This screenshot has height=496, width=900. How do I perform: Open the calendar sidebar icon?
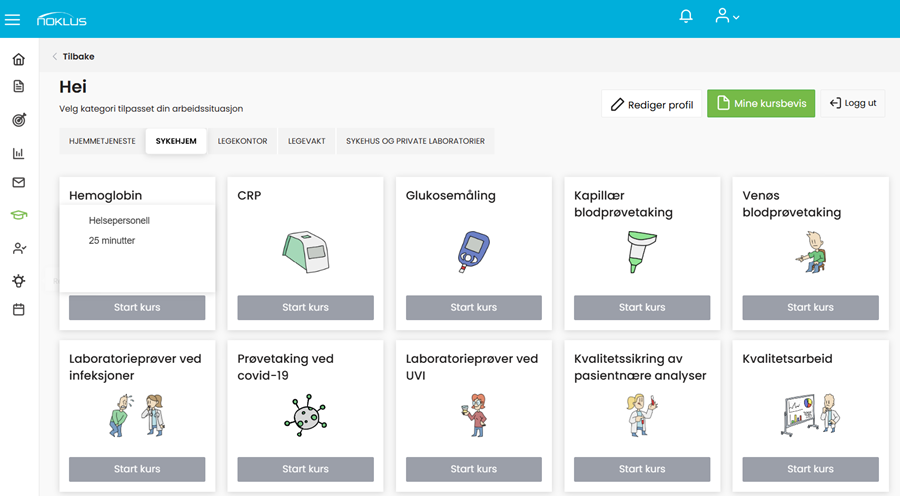pyautogui.click(x=18, y=310)
